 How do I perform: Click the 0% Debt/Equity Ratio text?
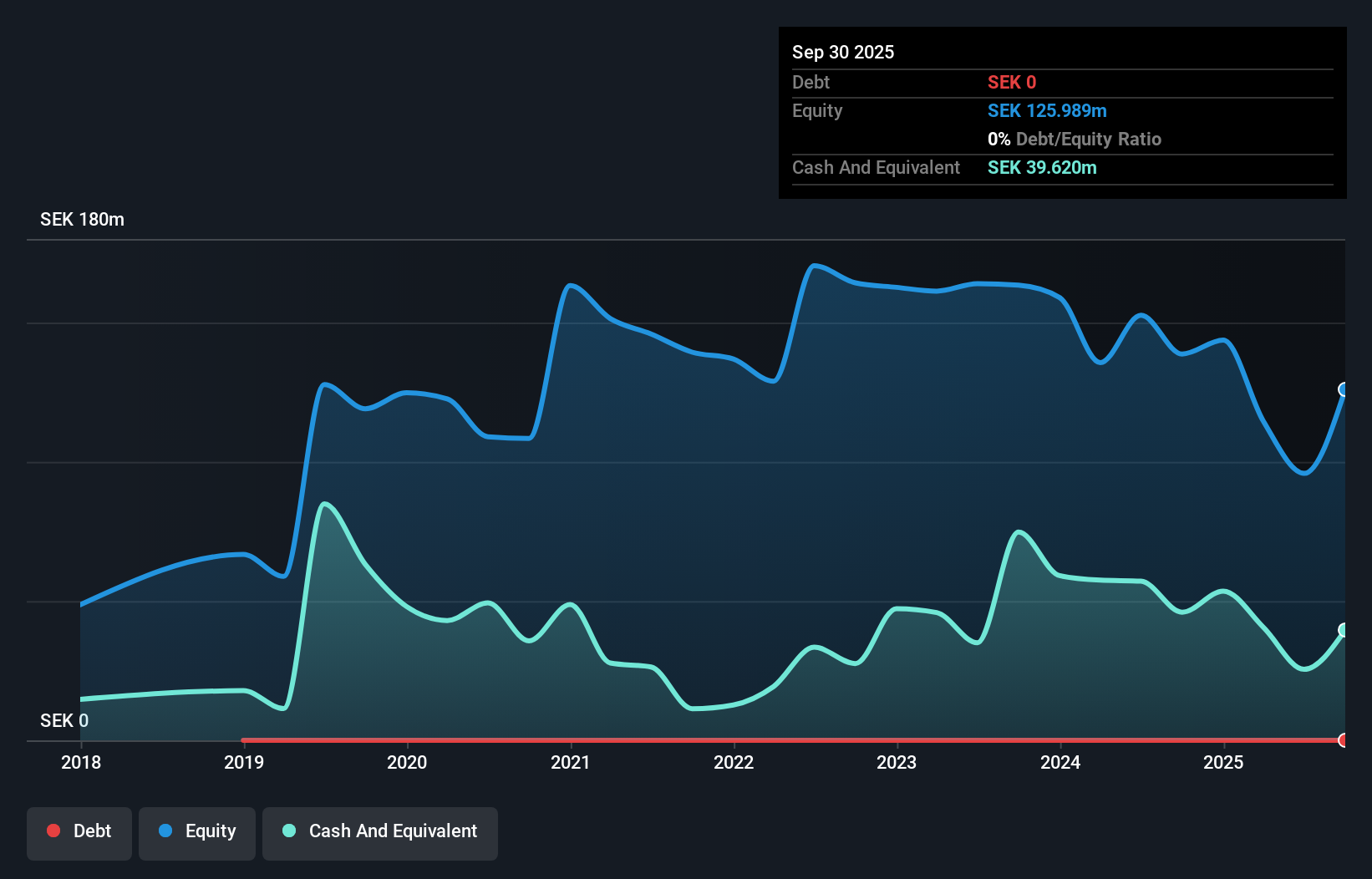coord(1075,139)
